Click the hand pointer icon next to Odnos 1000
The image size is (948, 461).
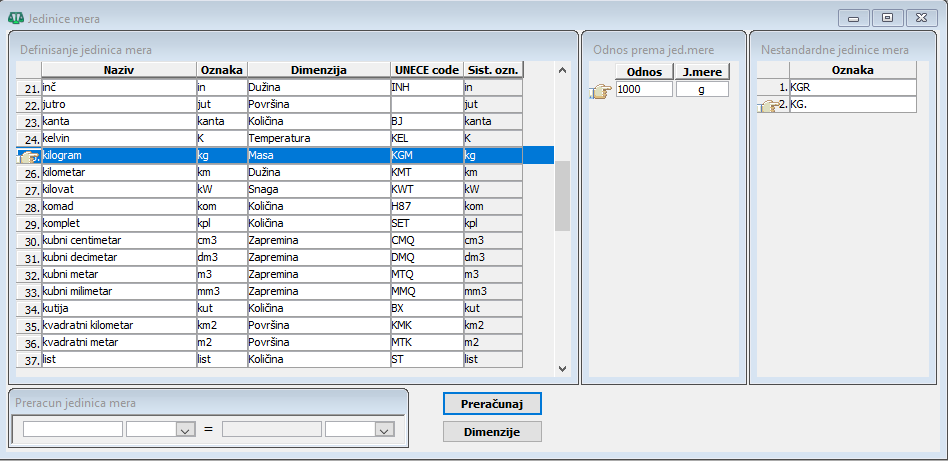pyautogui.click(x=601, y=90)
